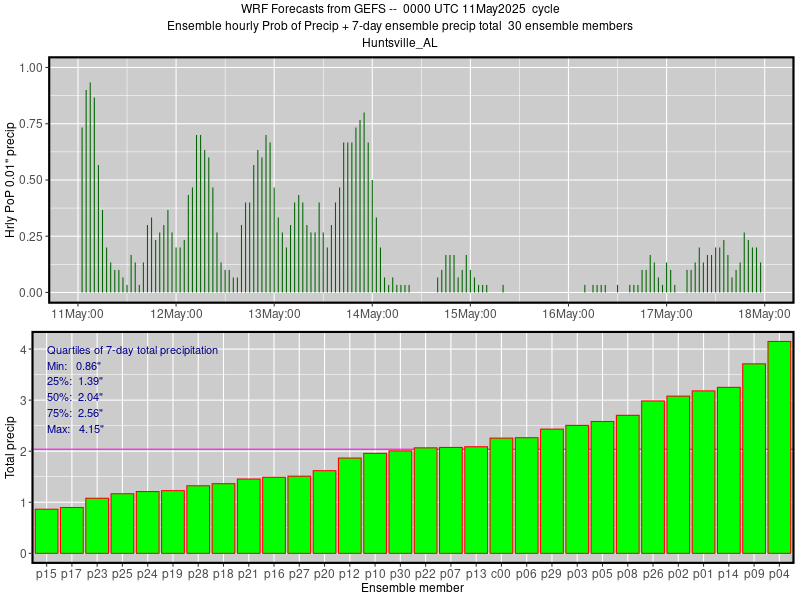The image size is (800, 600).
Task: Select the green bar for member p09
Action: click(754, 459)
